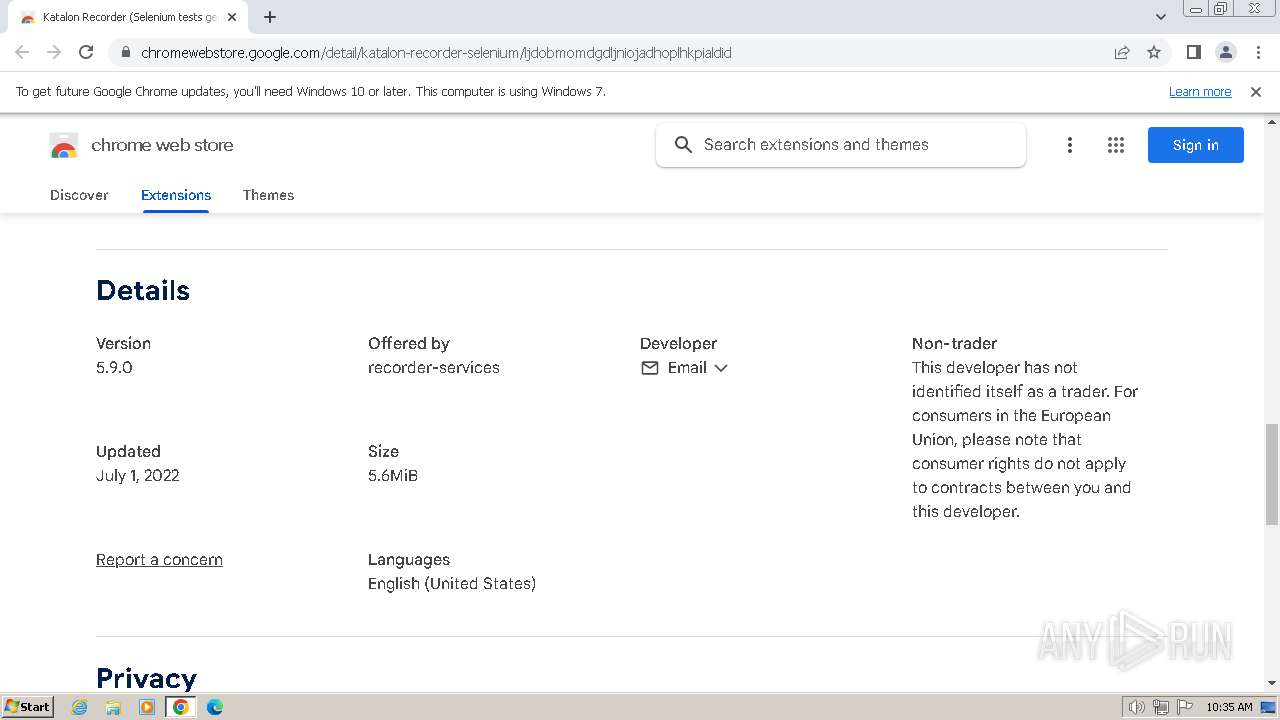Open a new browser tab
Image resolution: width=1280 pixels, height=720 pixels.
tap(270, 17)
